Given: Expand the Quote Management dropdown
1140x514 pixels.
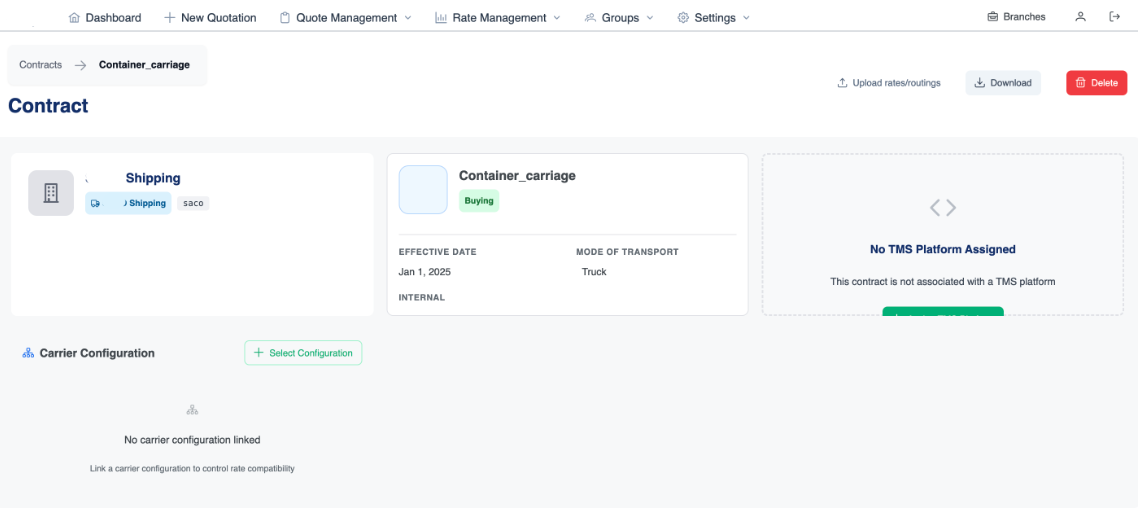Looking at the screenshot, I should click(345, 18).
